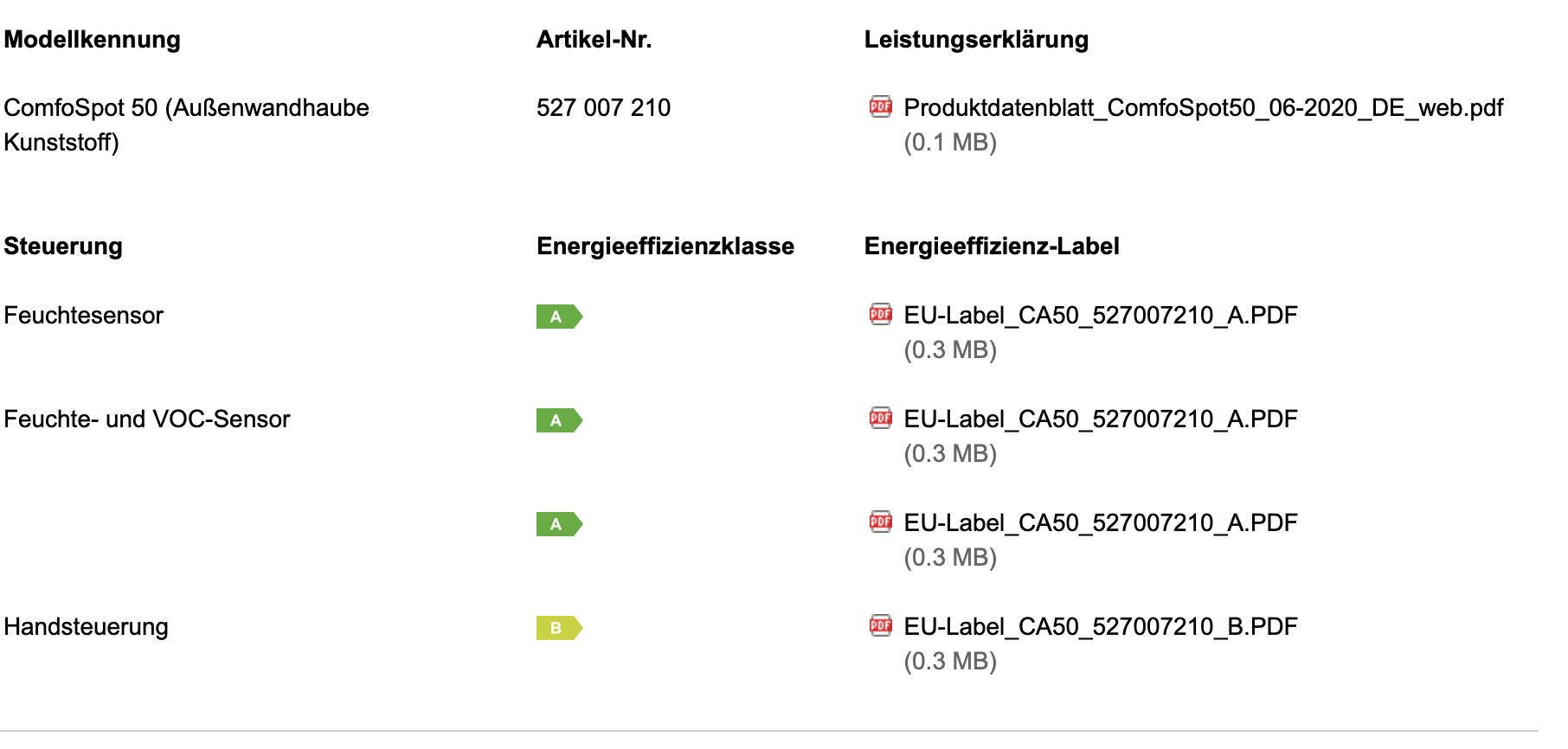Open EU-Label_CA50_527007210_B.PDF link
This screenshot has width=1568, height=749.
1101,627
